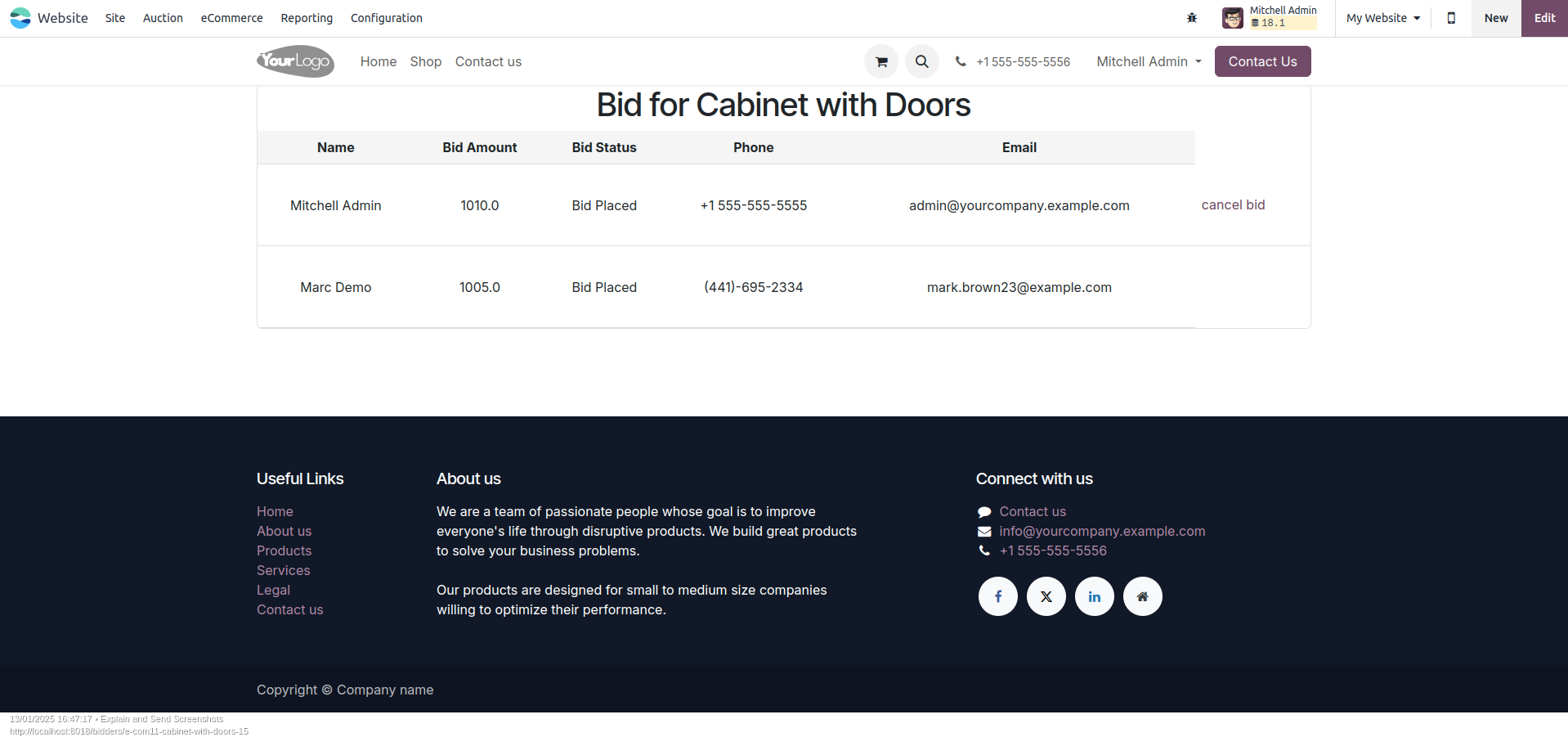Click the Edit button in top bar
Image resolution: width=1568 pixels, height=746 pixels.
pos(1544,18)
